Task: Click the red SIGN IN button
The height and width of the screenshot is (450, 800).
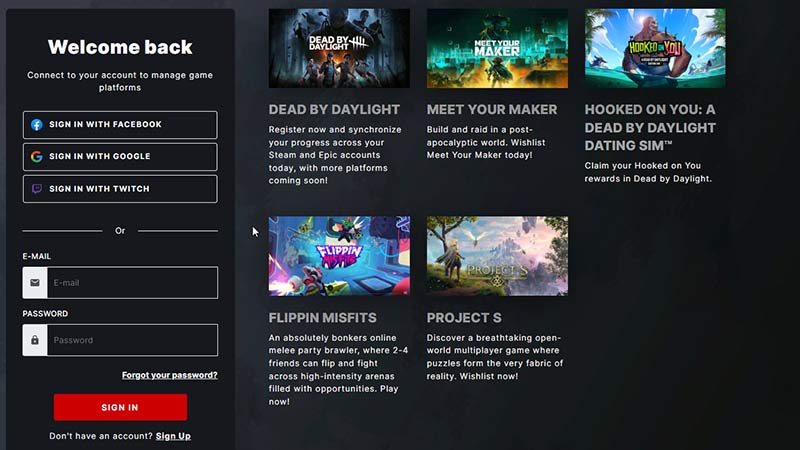Action: tap(120, 407)
